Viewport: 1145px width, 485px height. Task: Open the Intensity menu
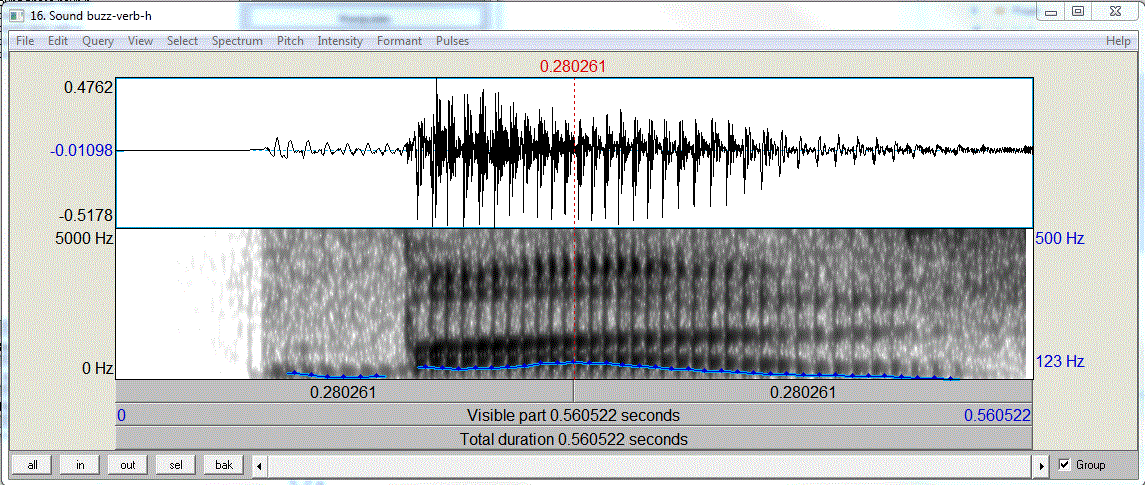[x=340, y=41]
